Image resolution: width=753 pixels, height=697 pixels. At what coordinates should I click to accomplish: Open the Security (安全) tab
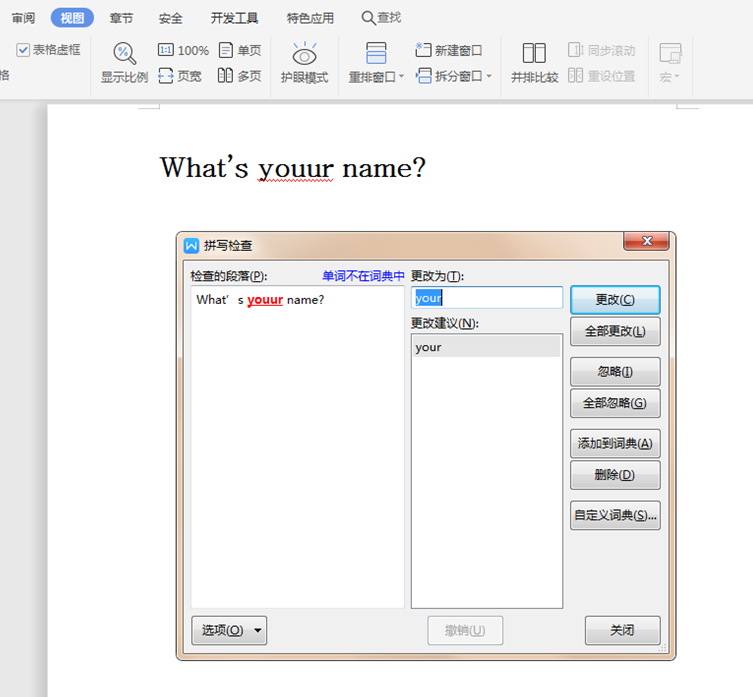[171, 18]
